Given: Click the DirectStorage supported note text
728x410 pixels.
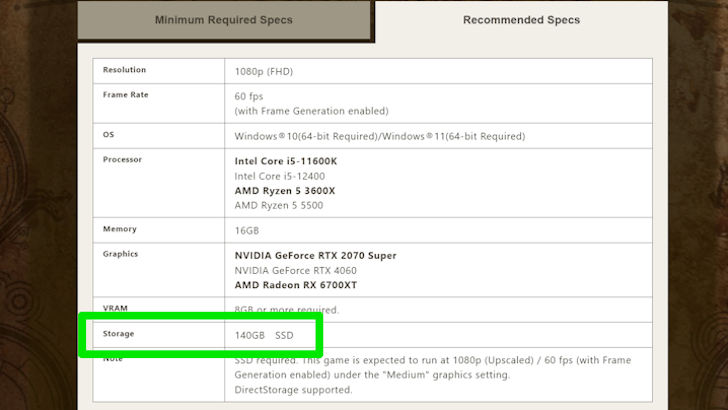Looking at the screenshot, I should pyautogui.click(x=293, y=390).
